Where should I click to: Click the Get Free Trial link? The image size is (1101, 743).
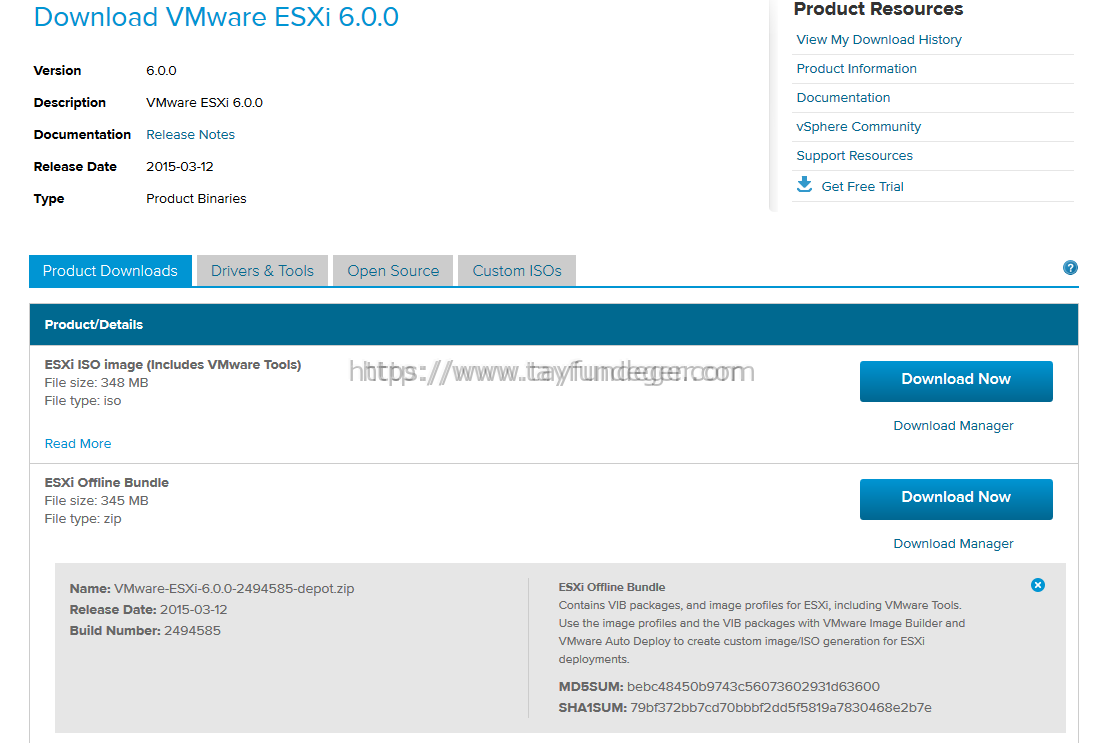point(862,186)
